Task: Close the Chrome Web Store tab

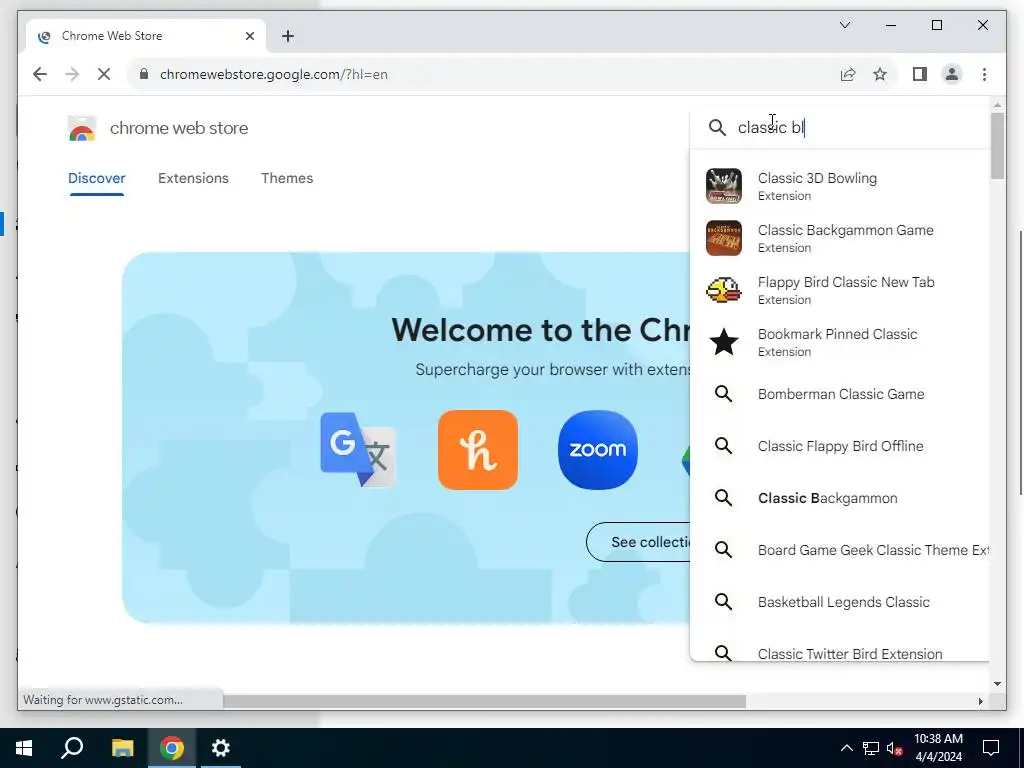Action: 249,36
